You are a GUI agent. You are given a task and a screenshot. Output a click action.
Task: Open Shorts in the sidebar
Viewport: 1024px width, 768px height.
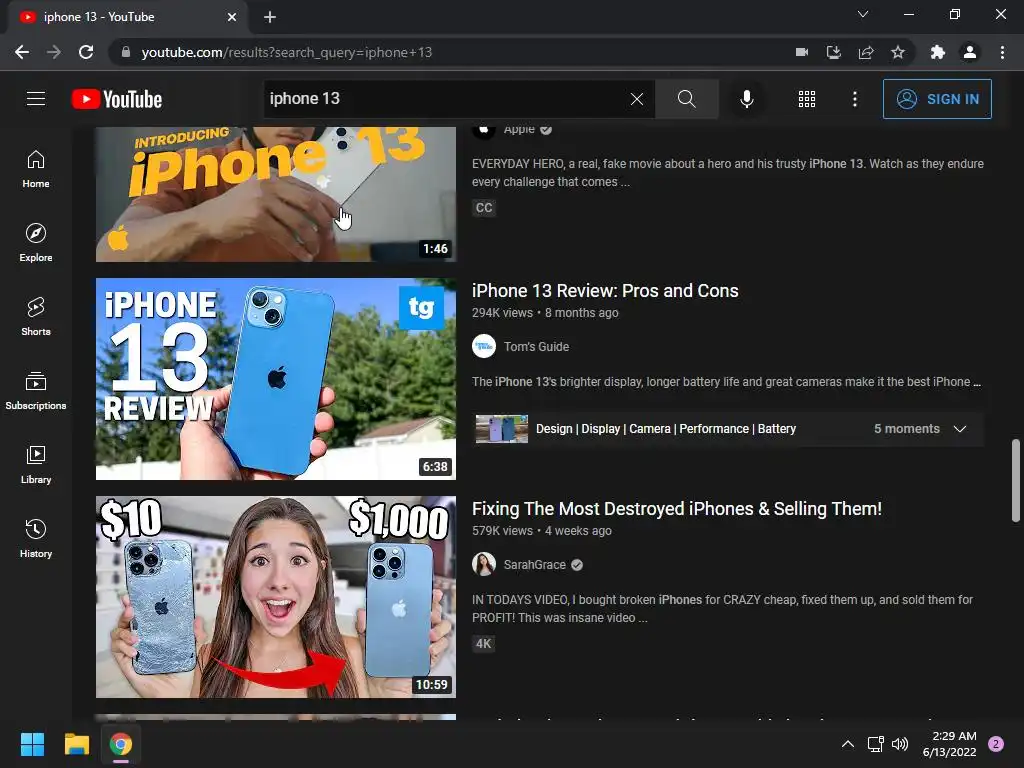tap(36, 317)
